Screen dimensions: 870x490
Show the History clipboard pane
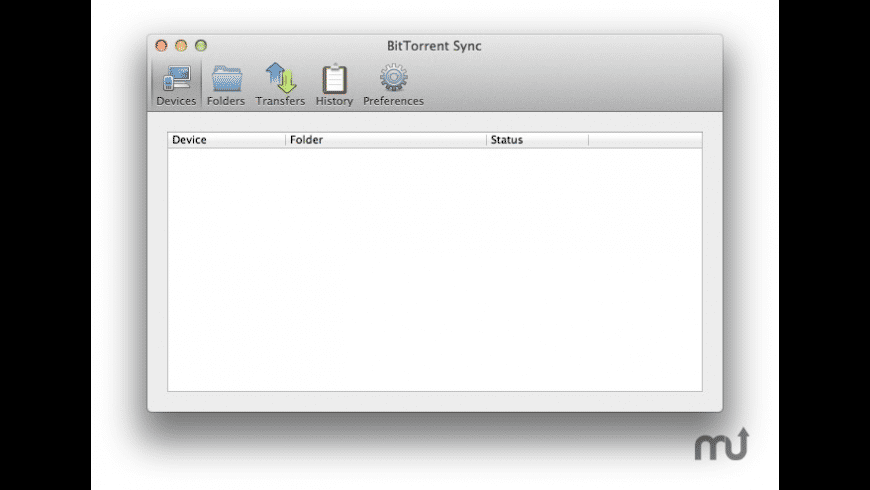point(334,85)
